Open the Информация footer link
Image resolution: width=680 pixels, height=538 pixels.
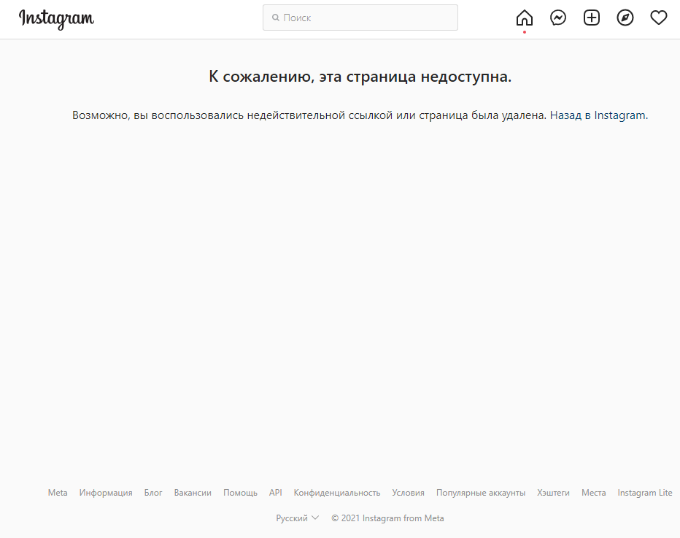(x=106, y=493)
